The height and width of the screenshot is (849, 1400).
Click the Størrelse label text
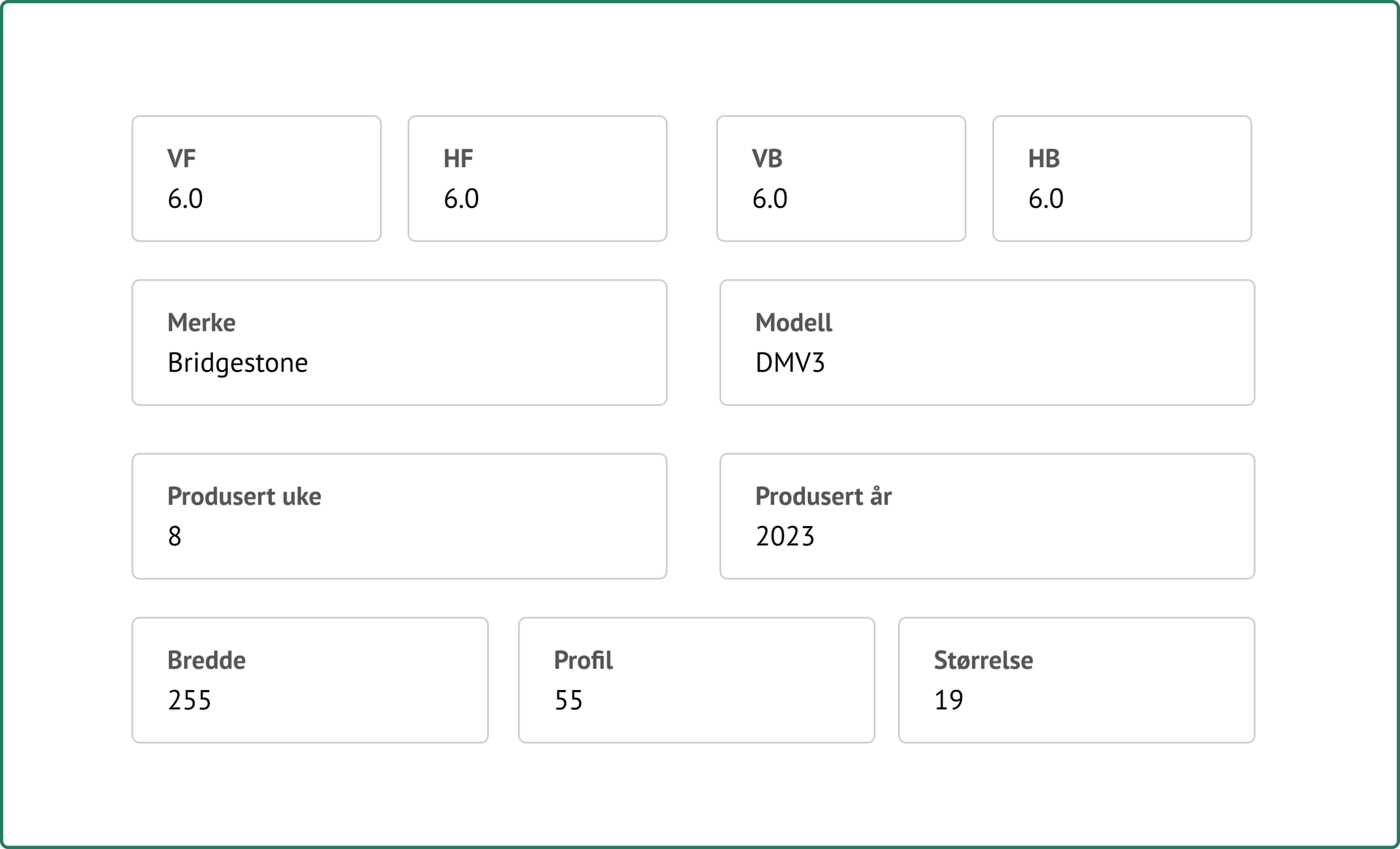[983, 660]
